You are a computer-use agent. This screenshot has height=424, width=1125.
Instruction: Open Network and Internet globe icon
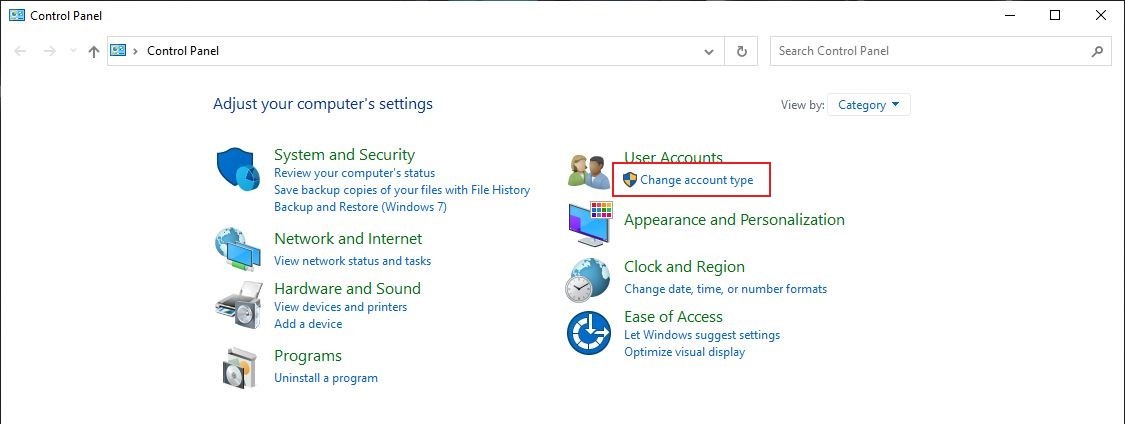pos(237,248)
